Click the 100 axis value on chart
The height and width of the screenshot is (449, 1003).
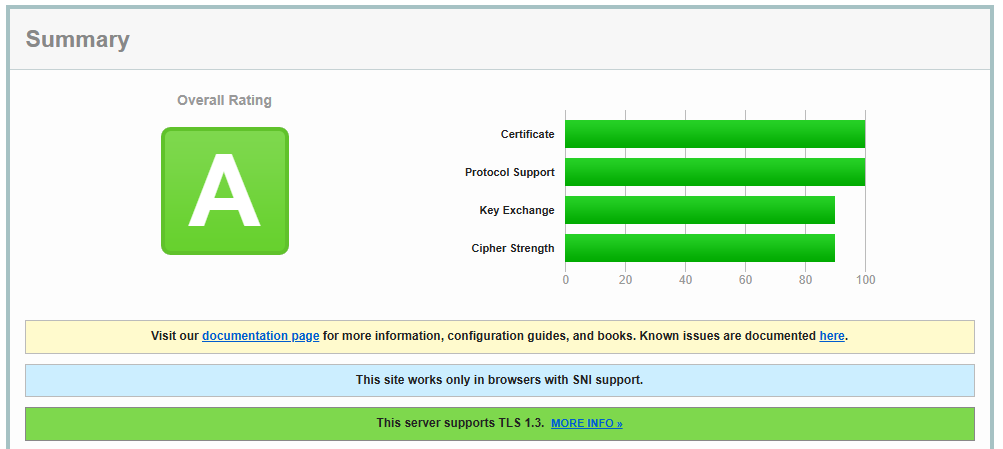pos(865,280)
